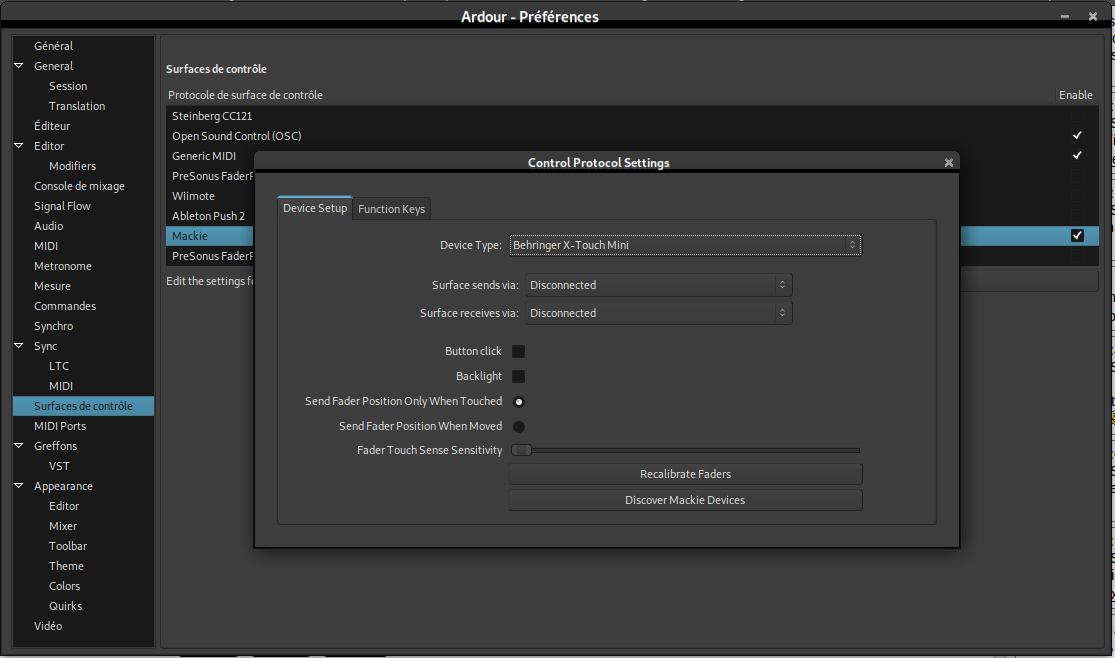Image resolution: width=1115 pixels, height=658 pixels.
Task: Open Commandes preferences page
Action: [x=65, y=306]
